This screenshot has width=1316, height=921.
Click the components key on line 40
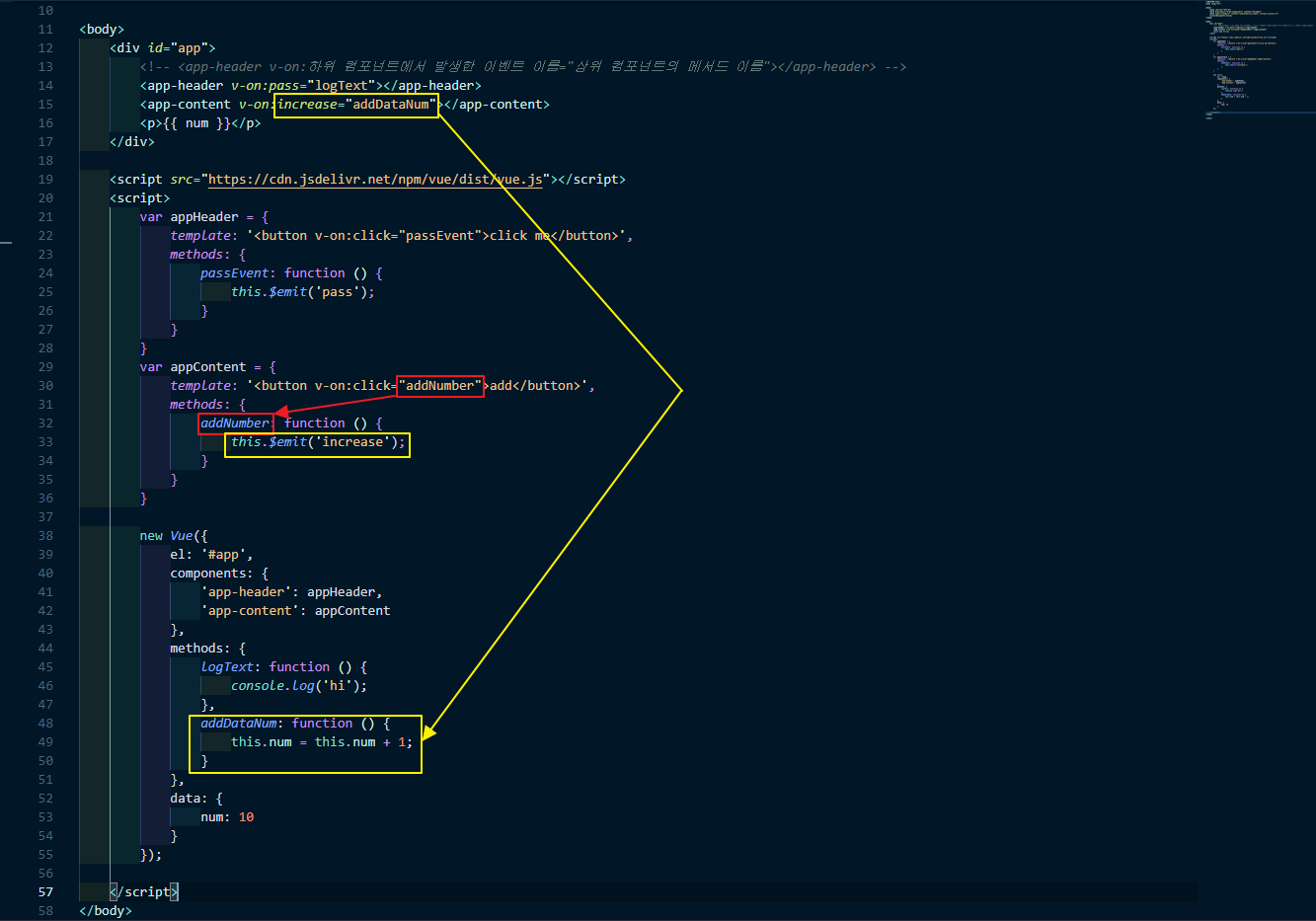pyautogui.click(x=208, y=574)
